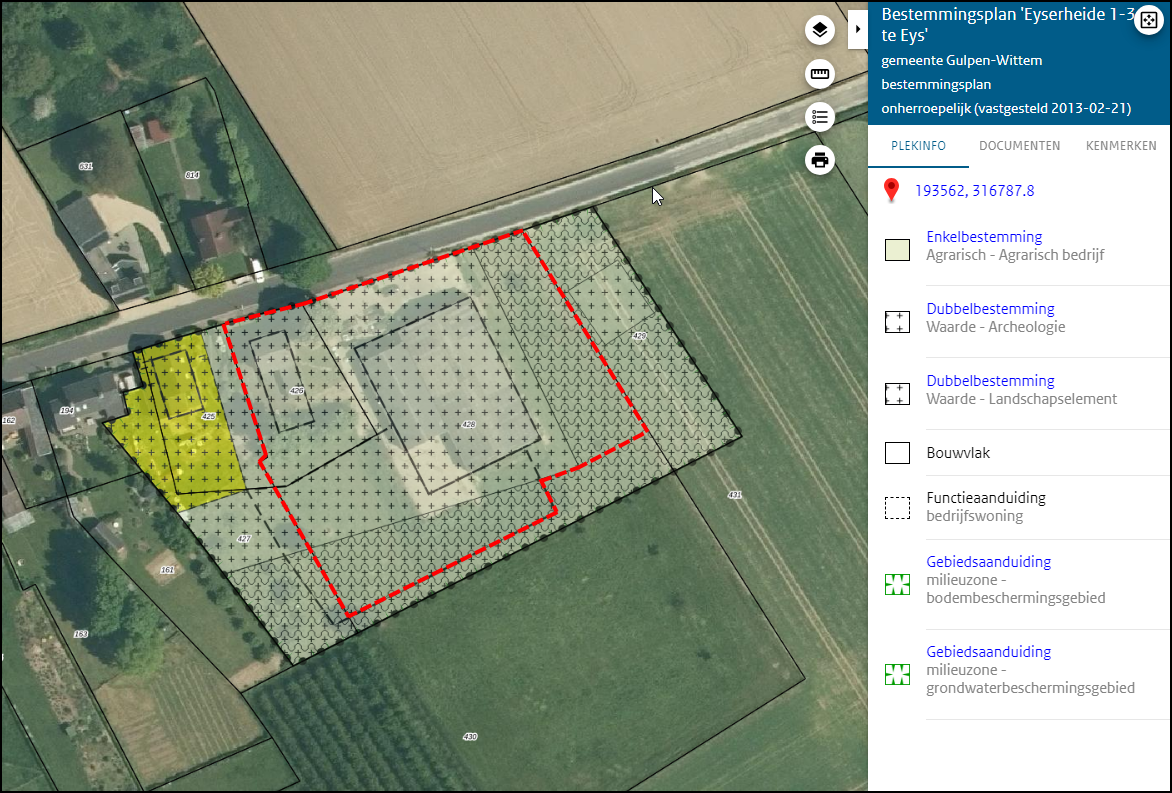Activate the ruler measurement tool
This screenshot has height=793, width=1172.
click(820, 74)
